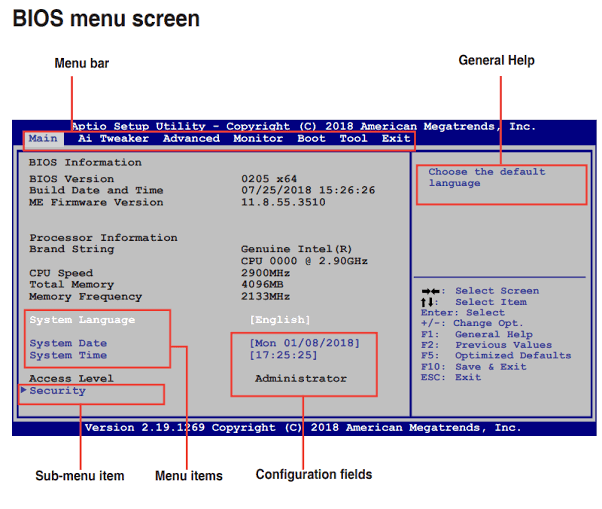Go to the Boot menu
Image resolution: width=602 pixels, height=509 pixels.
coord(311,139)
